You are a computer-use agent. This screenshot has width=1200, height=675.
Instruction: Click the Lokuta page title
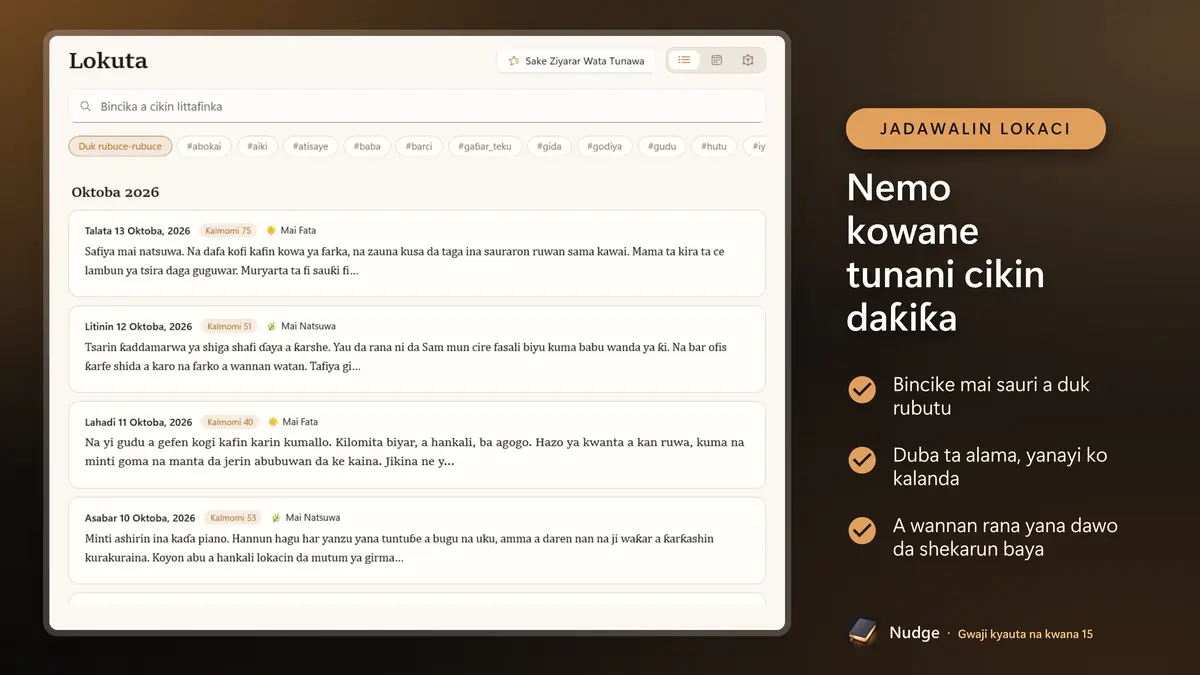pos(108,61)
